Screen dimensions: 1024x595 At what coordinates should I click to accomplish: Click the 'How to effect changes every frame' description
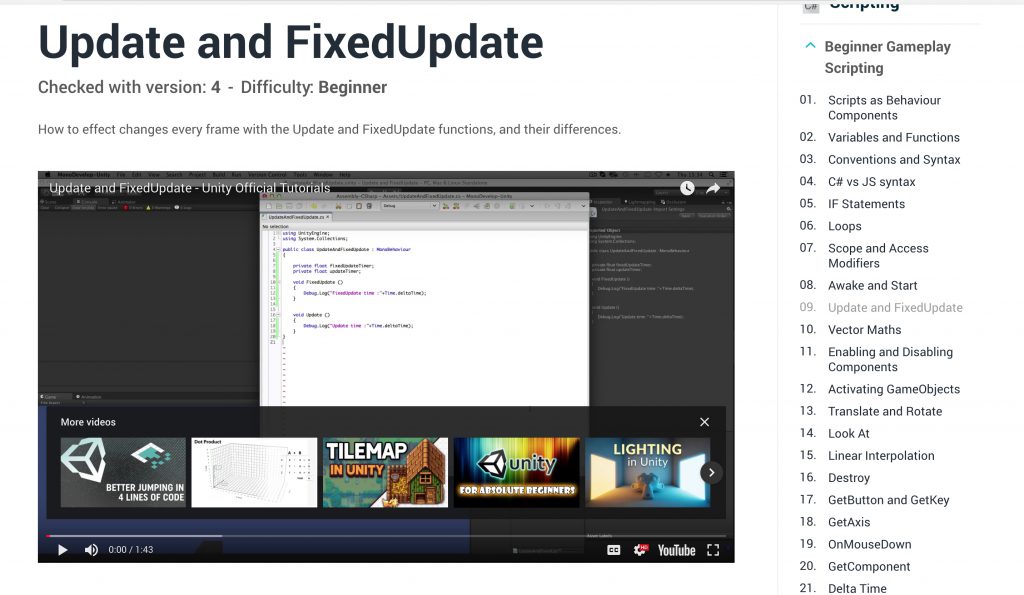[329, 129]
